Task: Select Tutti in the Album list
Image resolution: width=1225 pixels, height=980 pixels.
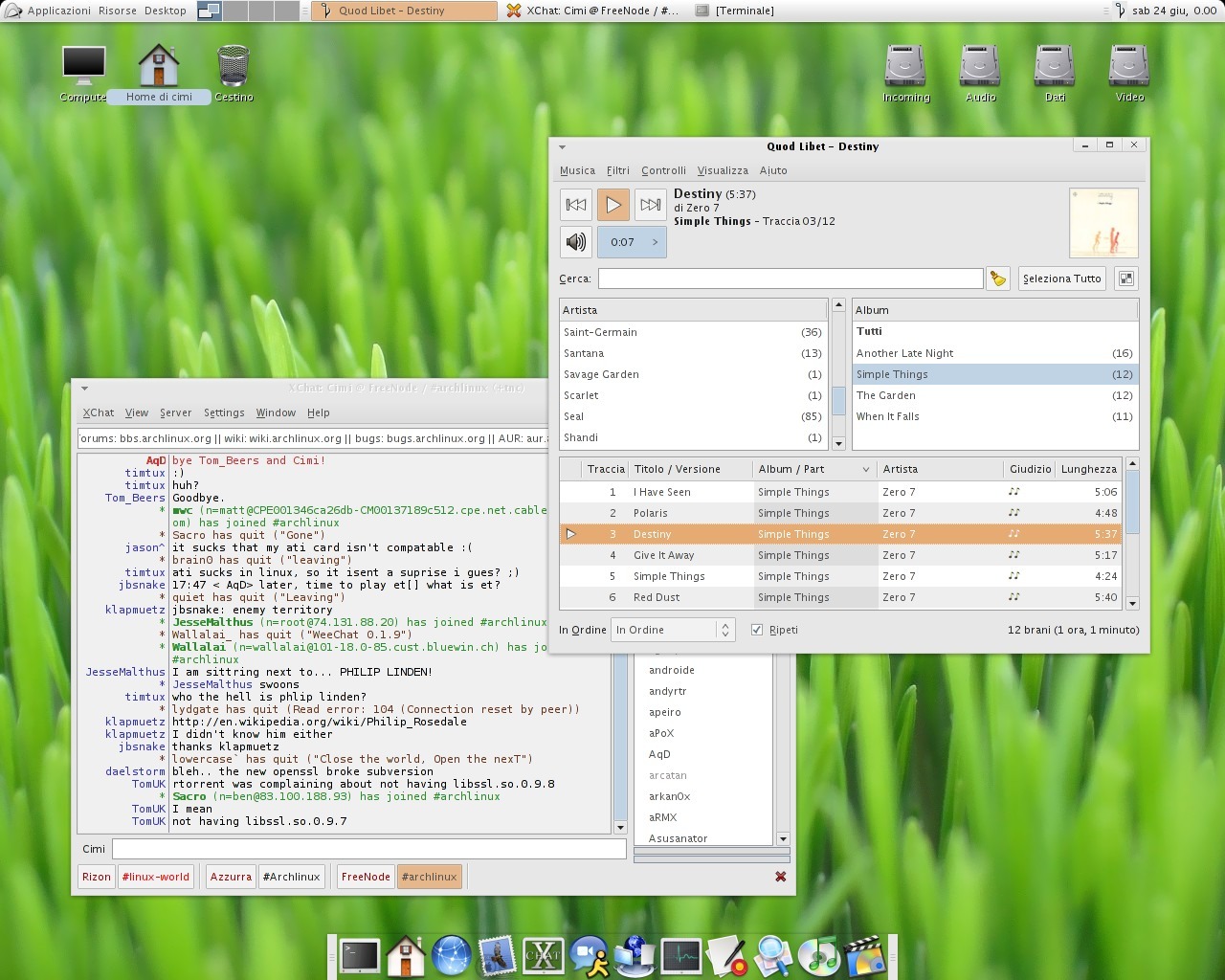Action: tap(995, 332)
